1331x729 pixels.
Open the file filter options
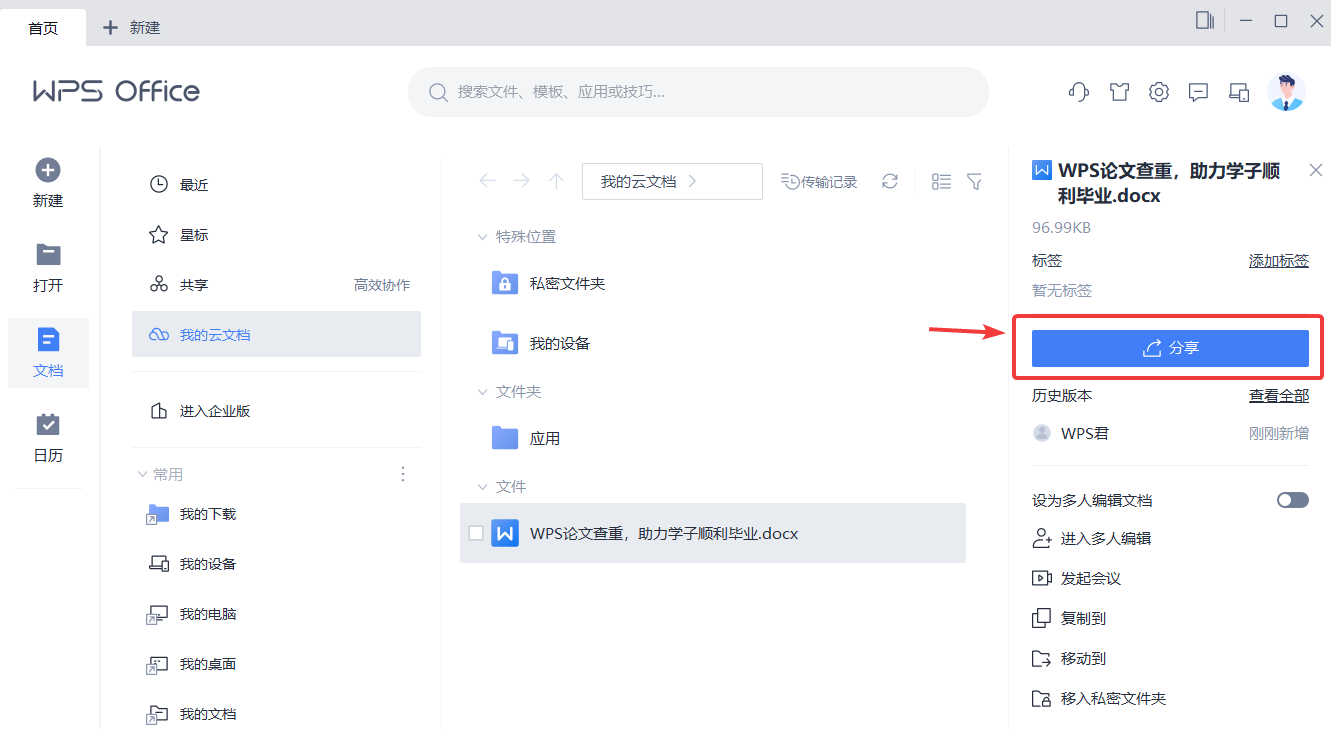pyautogui.click(x=974, y=181)
